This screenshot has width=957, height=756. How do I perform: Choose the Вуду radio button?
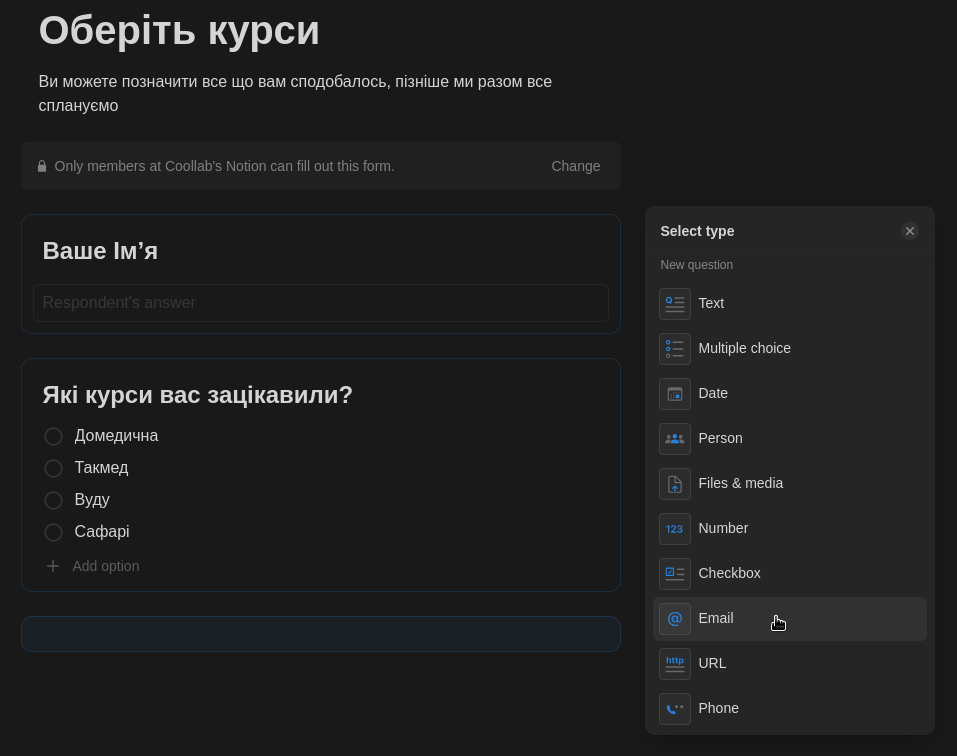pyautogui.click(x=54, y=501)
